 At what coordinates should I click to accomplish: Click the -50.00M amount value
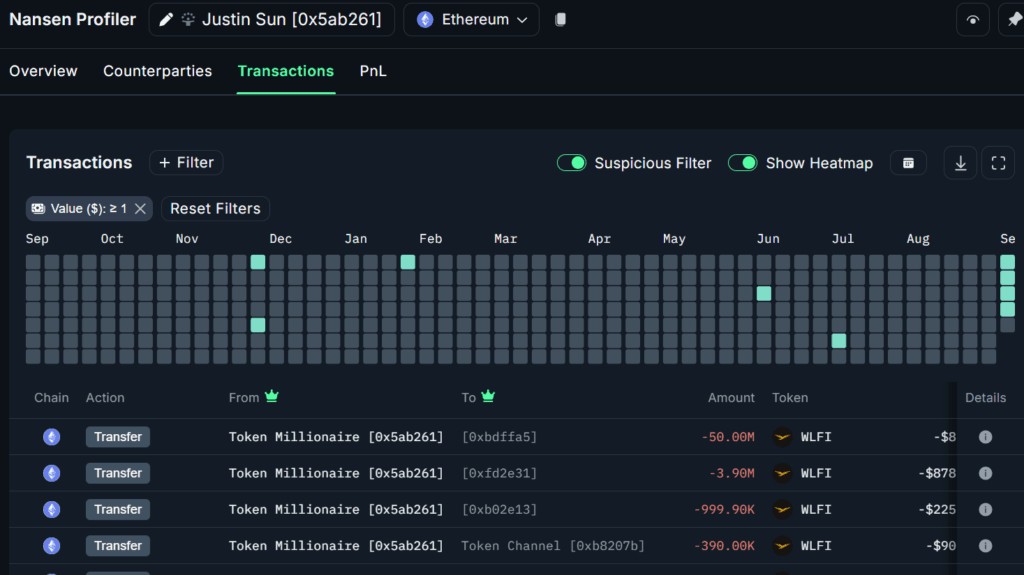point(728,436)
